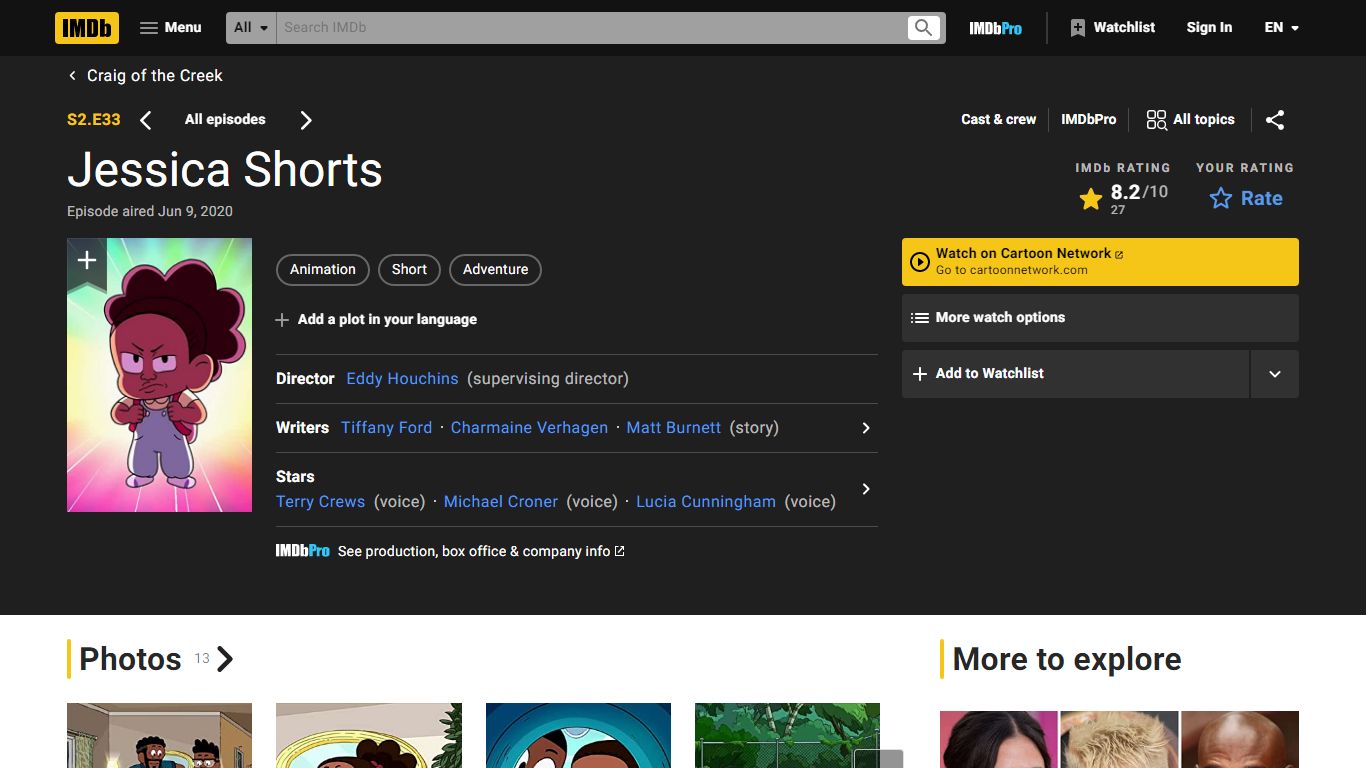Open IMDbPro from the header
1366x768 pixels.
click(x=995, y=28)
